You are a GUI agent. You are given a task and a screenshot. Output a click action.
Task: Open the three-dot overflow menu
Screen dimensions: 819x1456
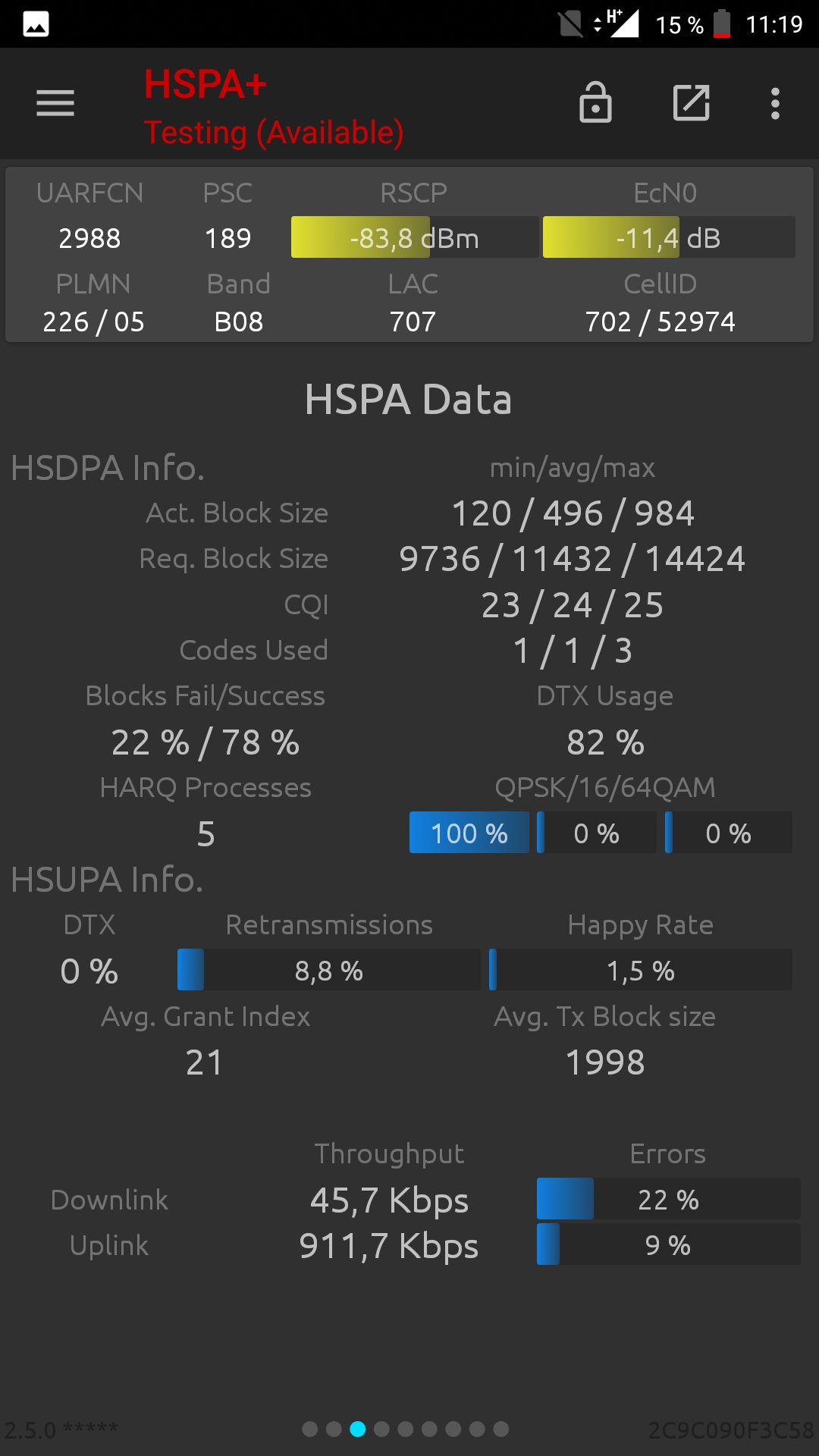tap(775, 103)
